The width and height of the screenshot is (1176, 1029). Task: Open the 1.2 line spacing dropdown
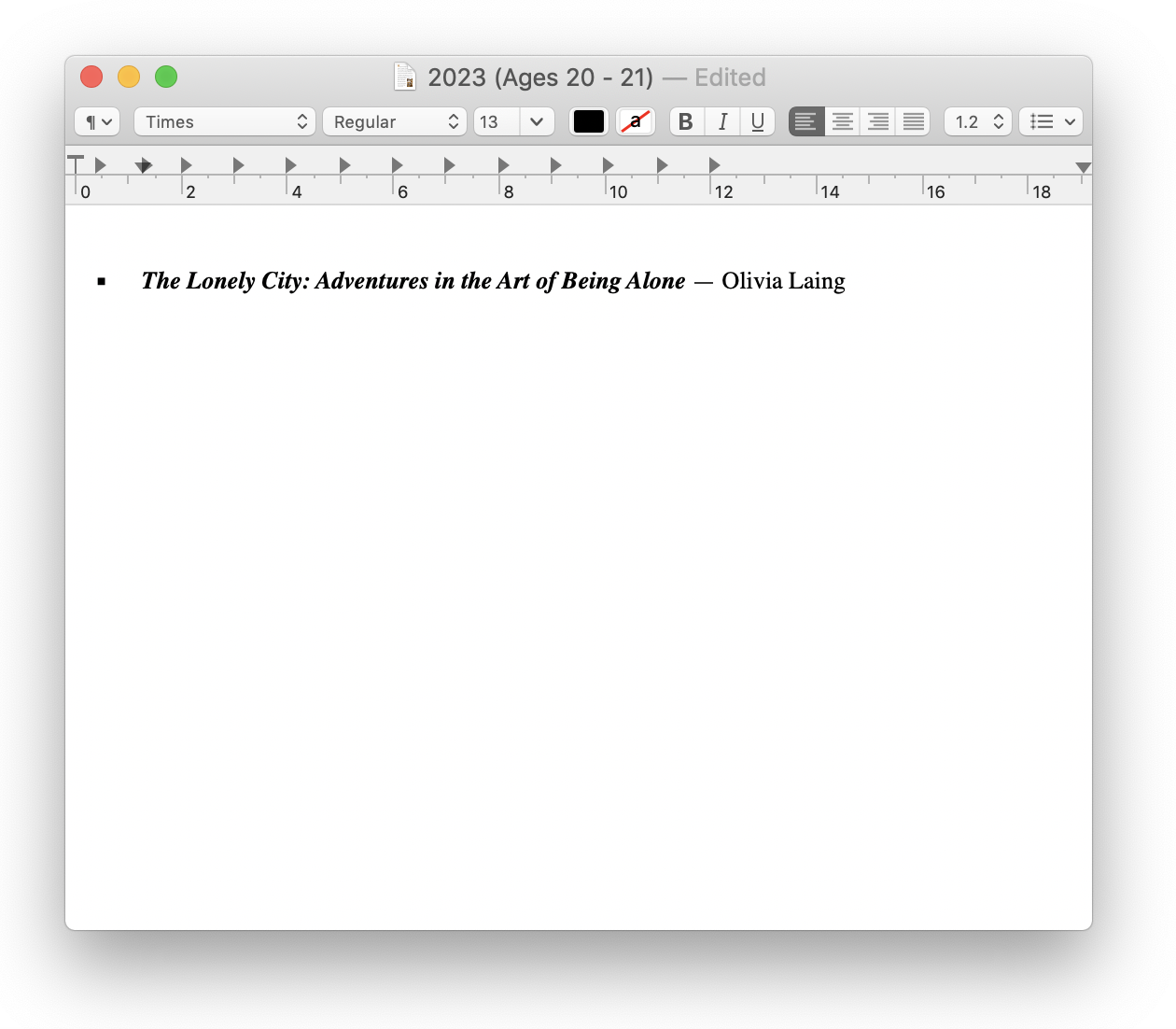tap(978, 122)
